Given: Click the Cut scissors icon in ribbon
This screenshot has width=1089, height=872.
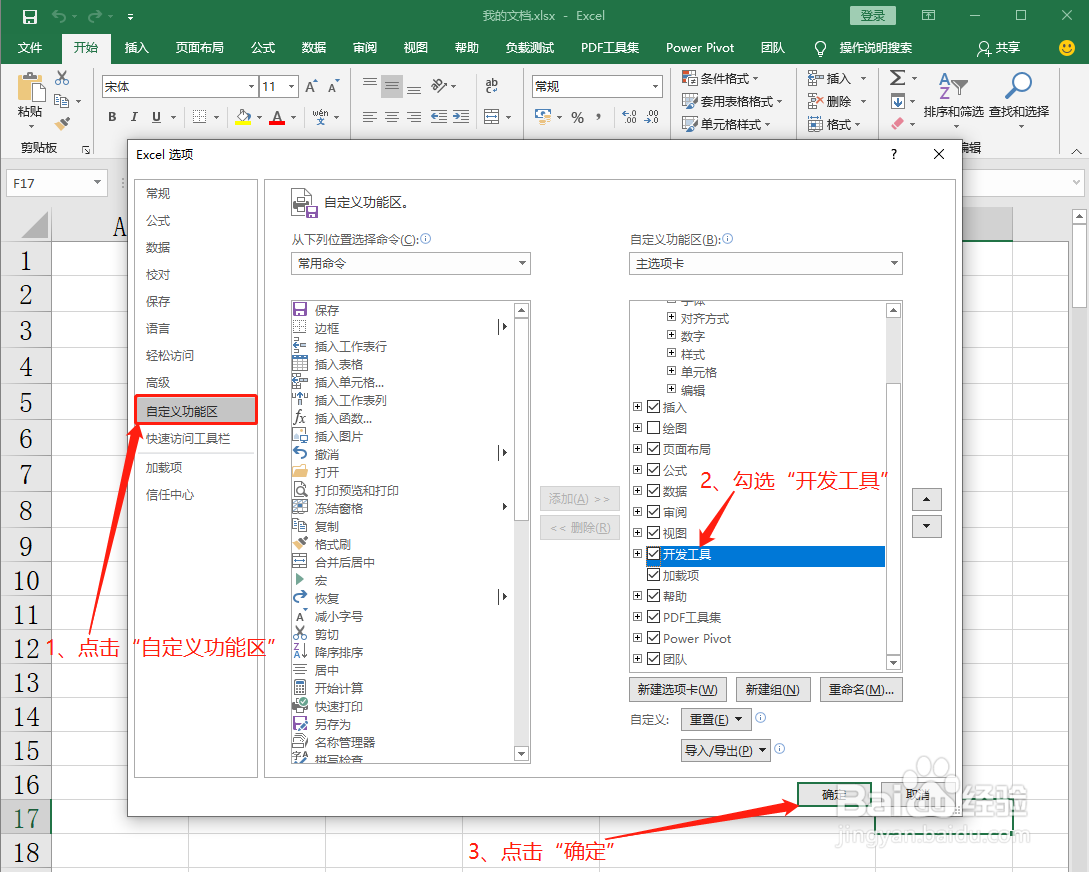Looking at the screenshot, I should coord(63,78).
